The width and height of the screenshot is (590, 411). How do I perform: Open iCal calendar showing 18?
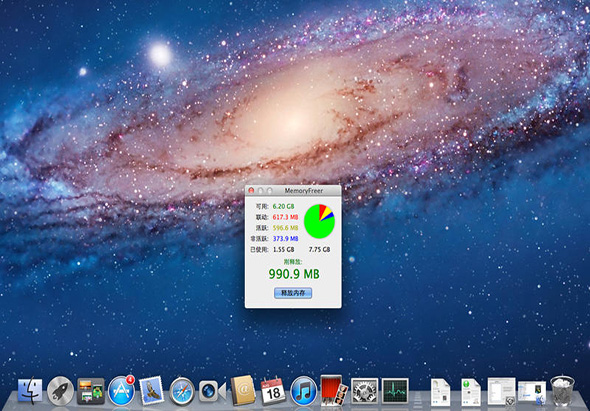[273, 390]
